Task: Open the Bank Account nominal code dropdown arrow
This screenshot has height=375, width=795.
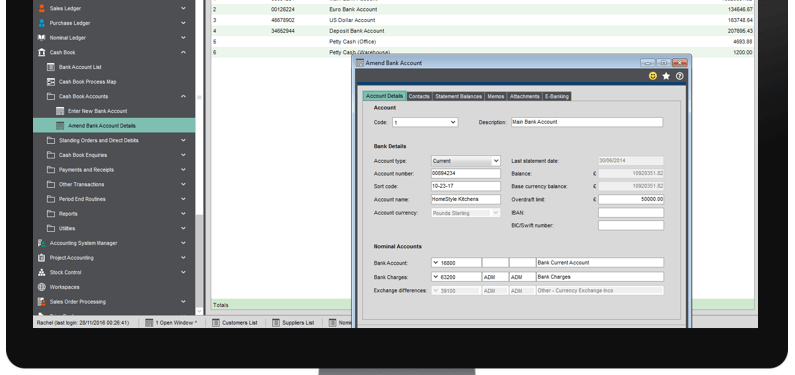Action: 436,263
